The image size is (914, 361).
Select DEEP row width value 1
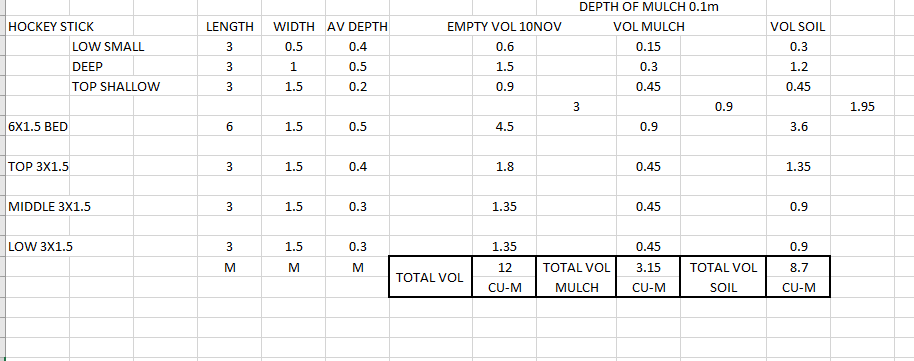(x=293, y=67)
